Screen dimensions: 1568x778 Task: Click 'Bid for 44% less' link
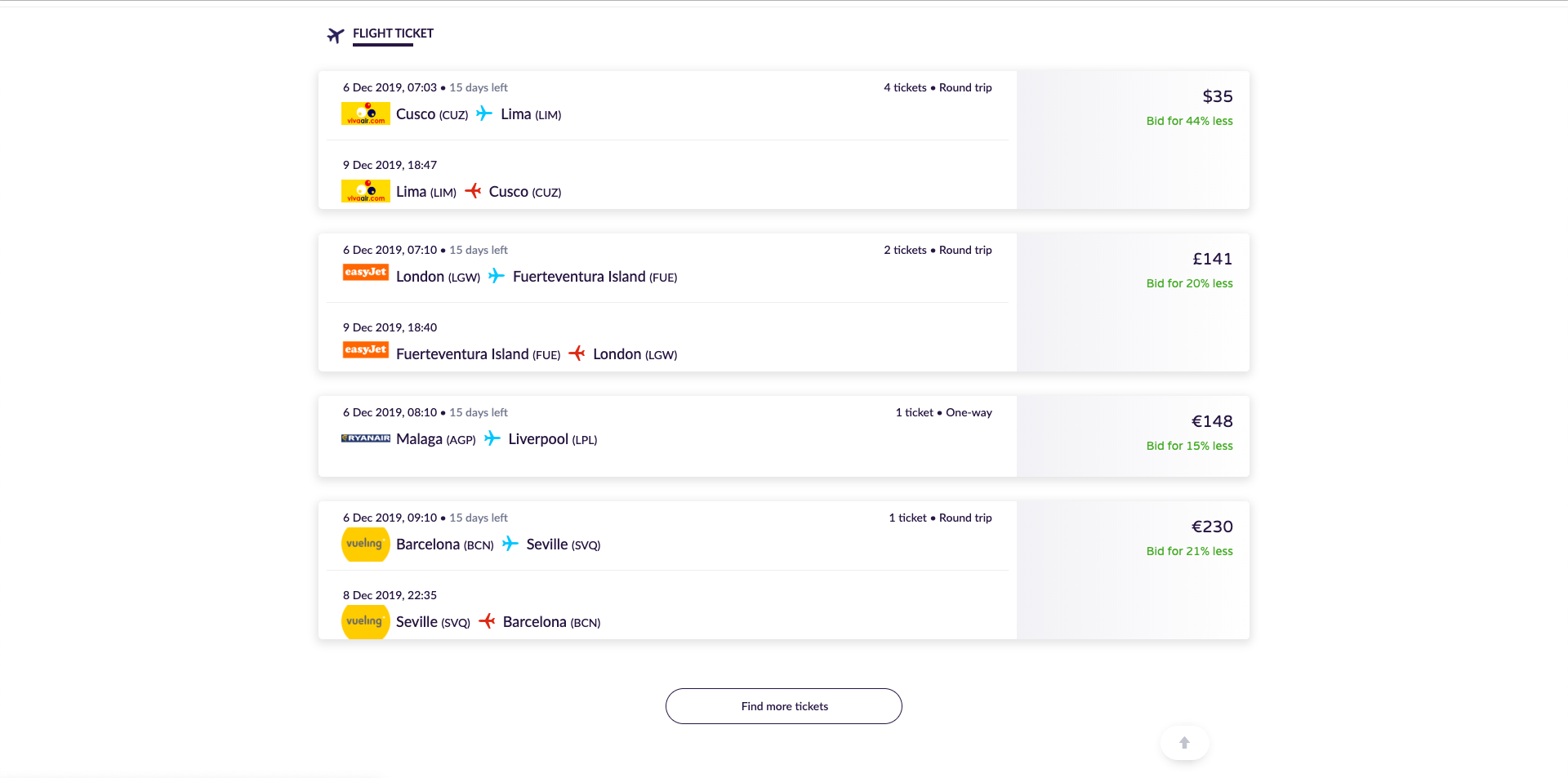tap(1189, 121)
